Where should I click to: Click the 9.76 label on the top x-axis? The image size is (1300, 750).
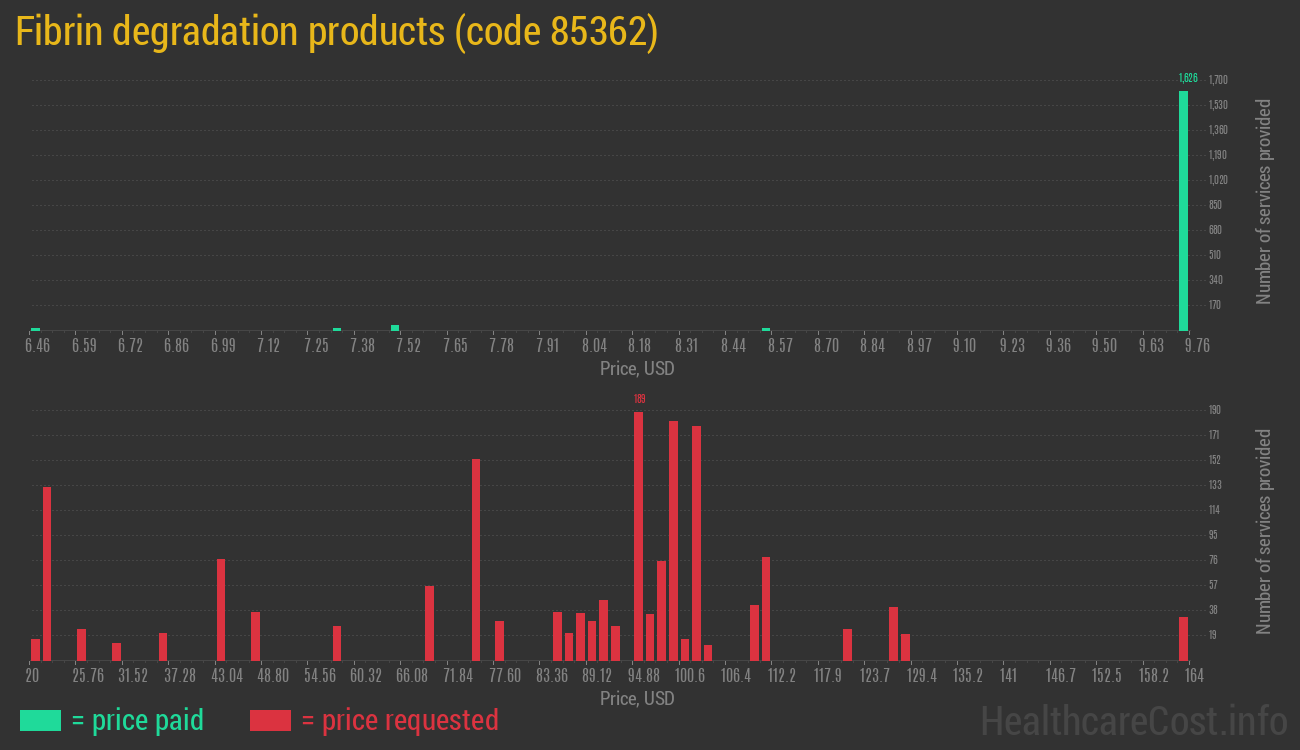(1197, 345)
